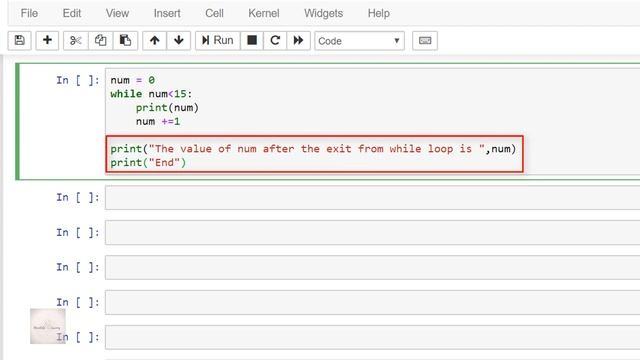Open the command palette keyboard icon
Screen dimensions: 640x360
425,40
